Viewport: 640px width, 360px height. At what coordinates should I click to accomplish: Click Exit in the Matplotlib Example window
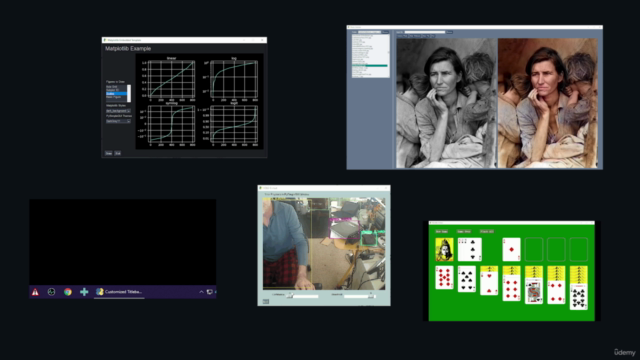pos(118,153)
